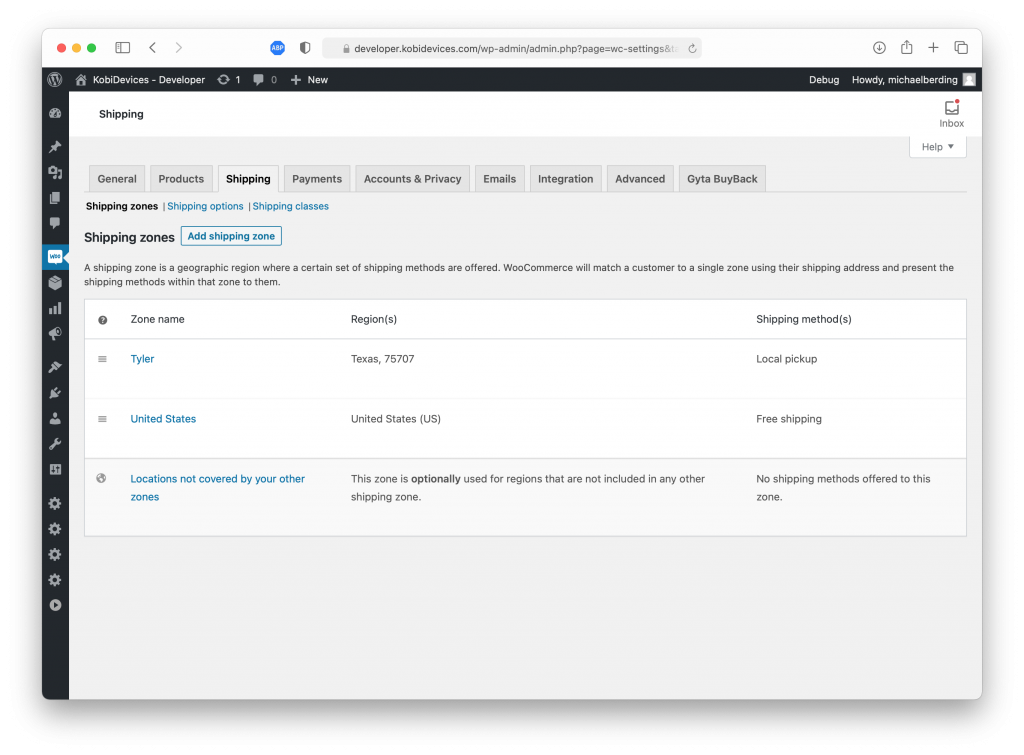Click the Safari address bar URL field
The height and width of the screenshot is (755, 1024).
point(513,48)
